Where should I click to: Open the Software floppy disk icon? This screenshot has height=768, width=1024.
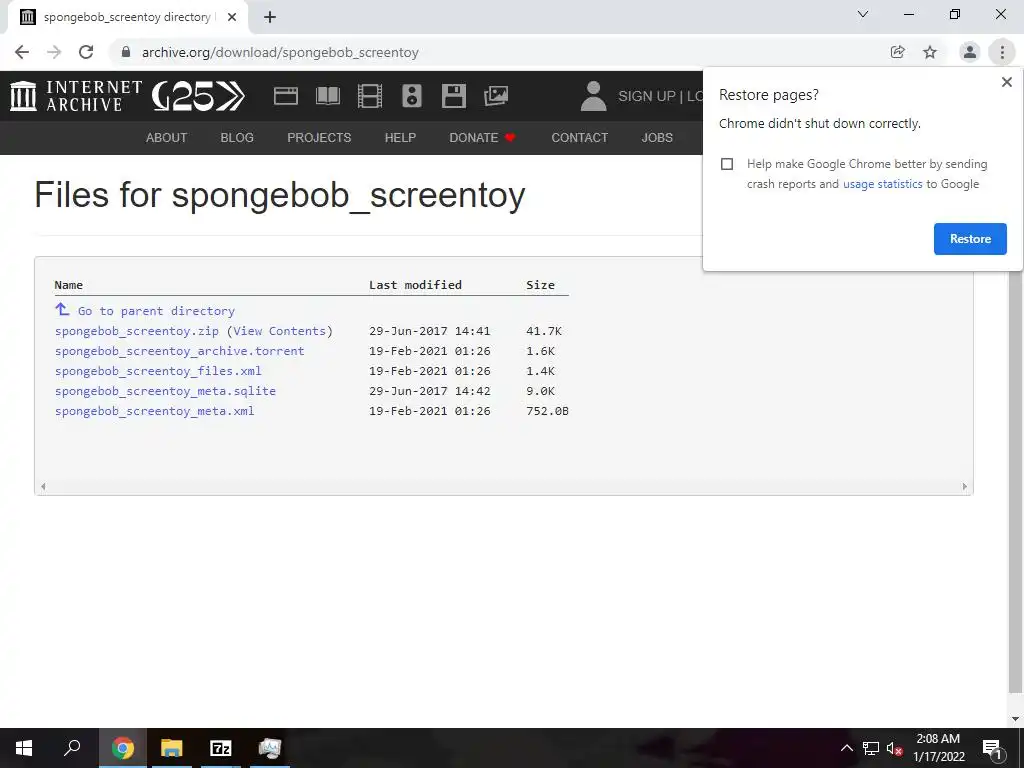[x=454, y=96]
